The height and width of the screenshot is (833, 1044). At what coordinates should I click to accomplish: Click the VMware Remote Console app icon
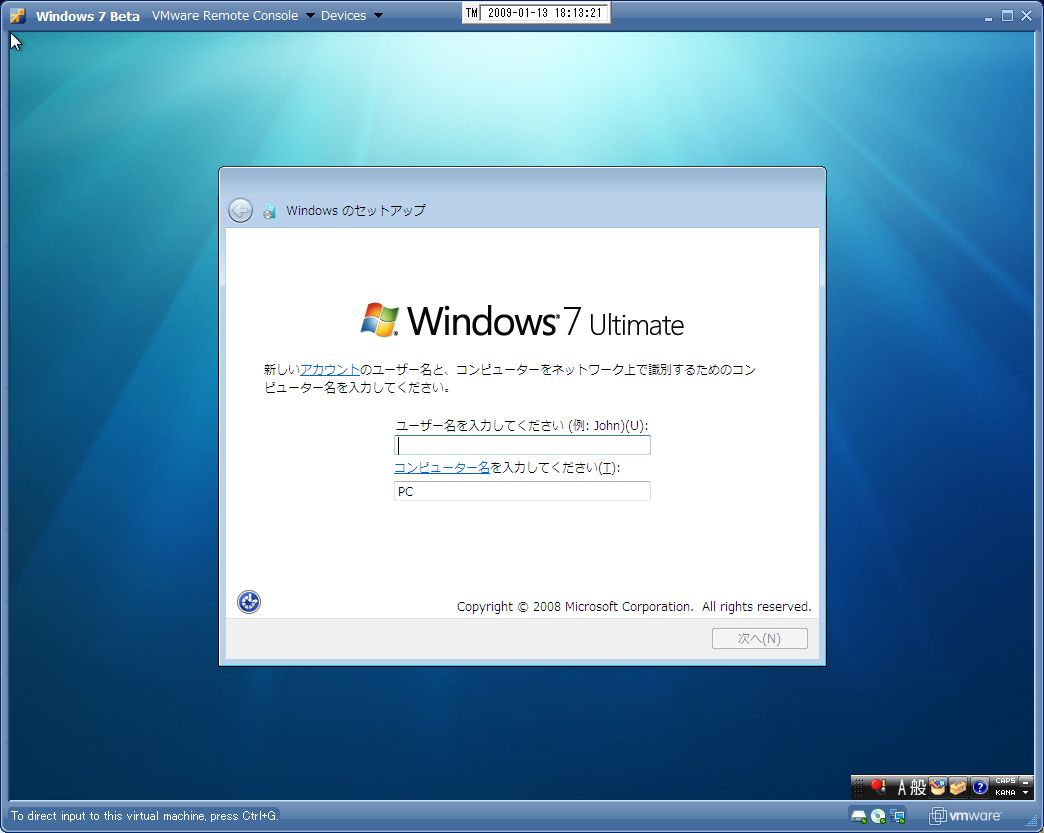tap(18, 15)
